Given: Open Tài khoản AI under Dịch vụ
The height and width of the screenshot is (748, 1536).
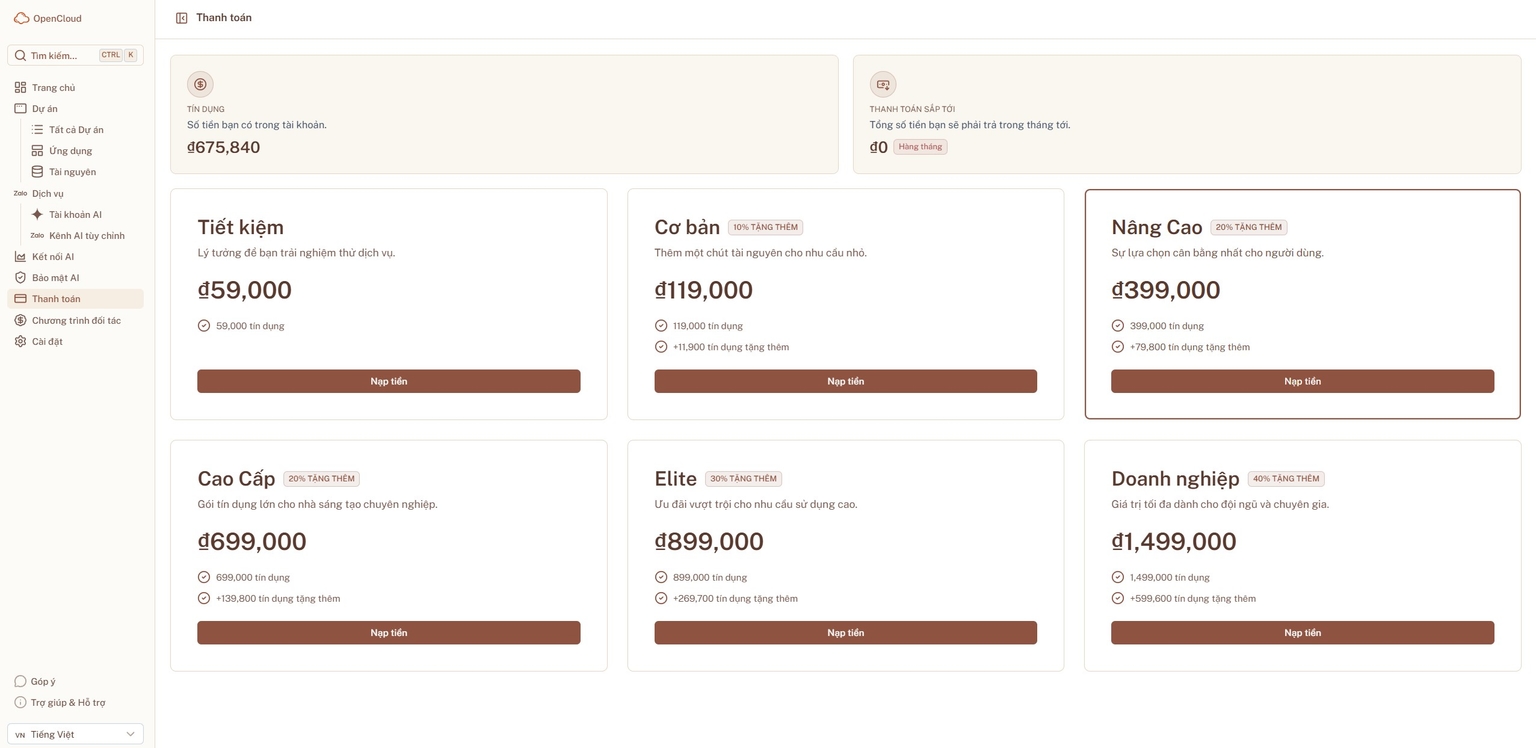Looking at the screenshot, I should coord(75,215).
